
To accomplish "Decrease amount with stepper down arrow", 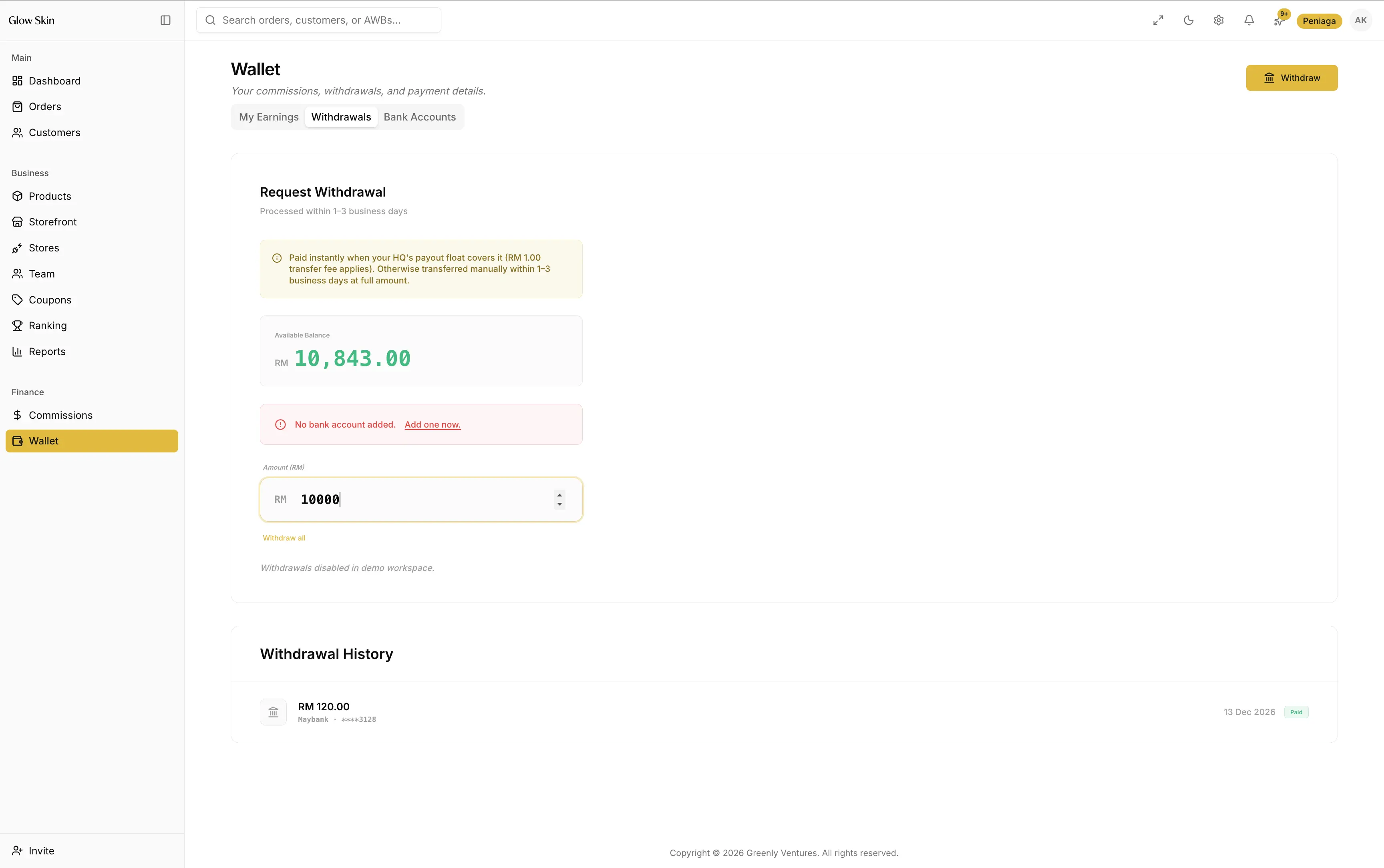I will pos(559,504).
